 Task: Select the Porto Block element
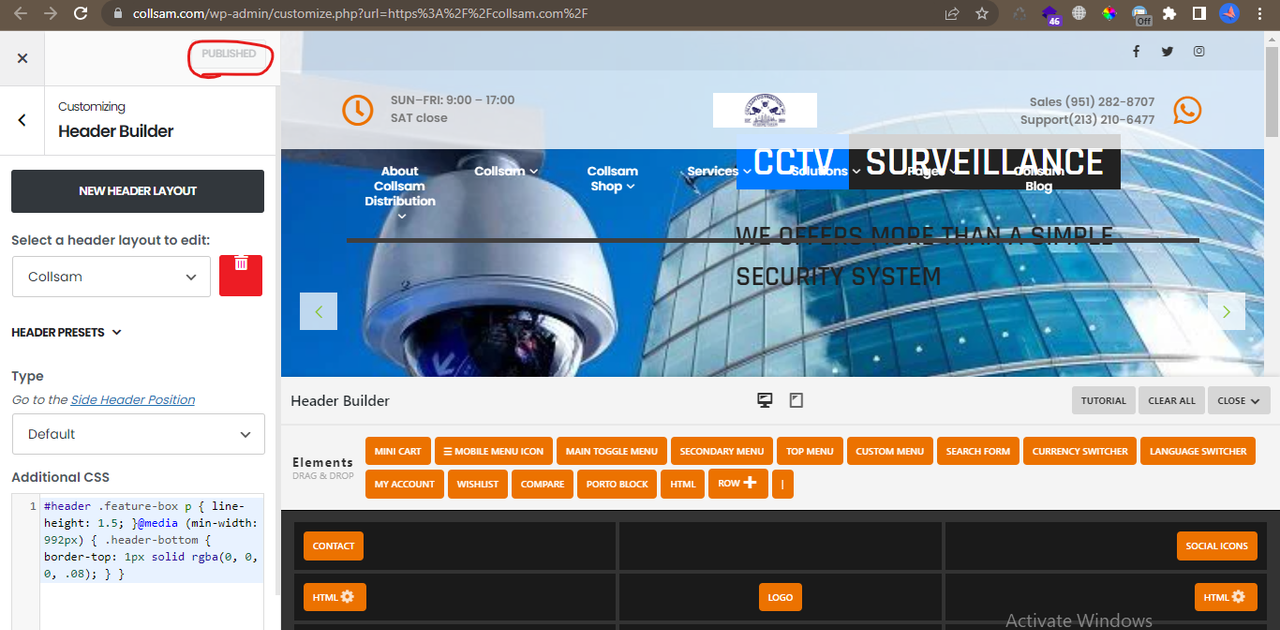(x=617, y=484)
